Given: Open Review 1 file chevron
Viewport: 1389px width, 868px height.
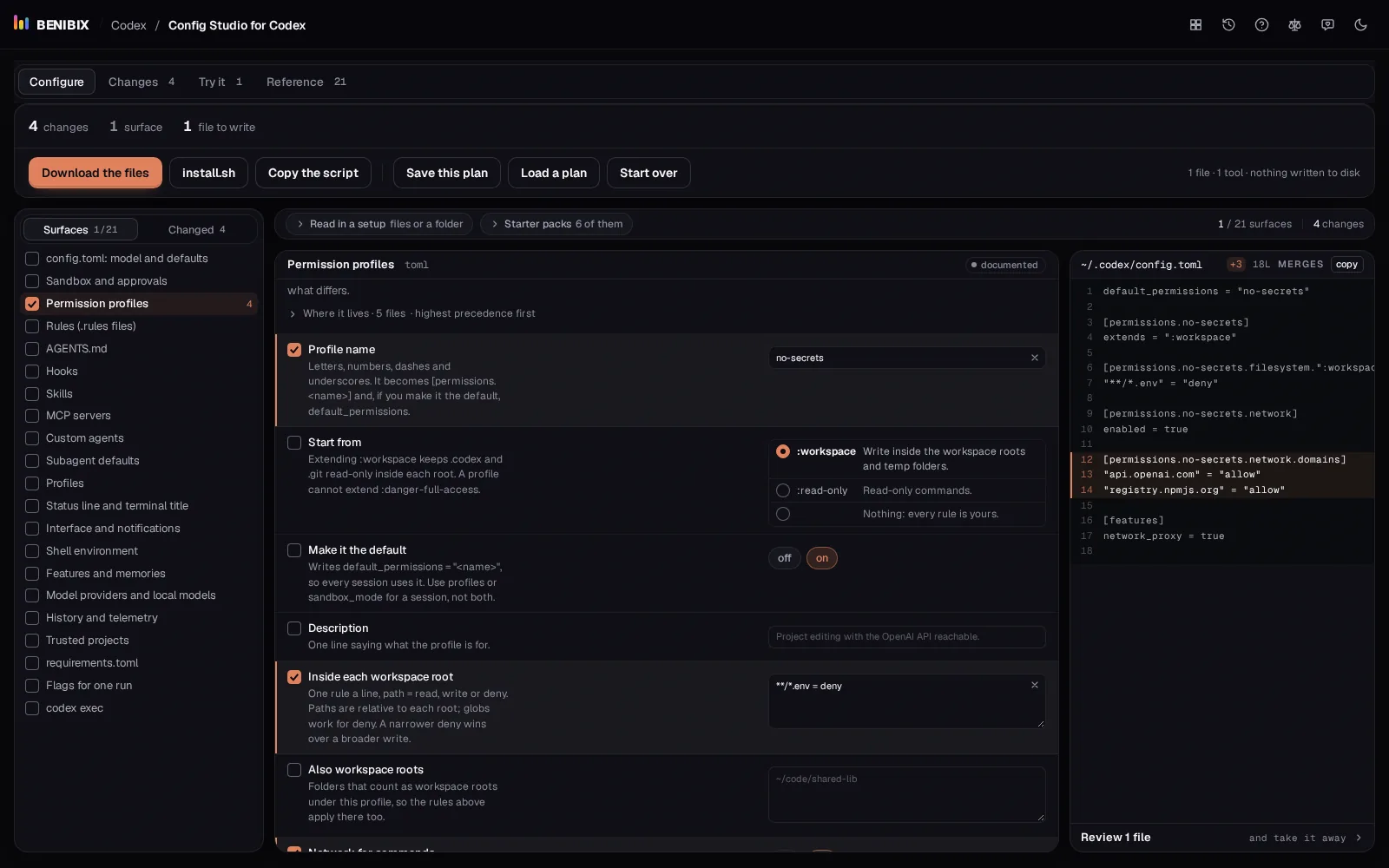Looking at the screenshot, I should [x=1359, y=838].
